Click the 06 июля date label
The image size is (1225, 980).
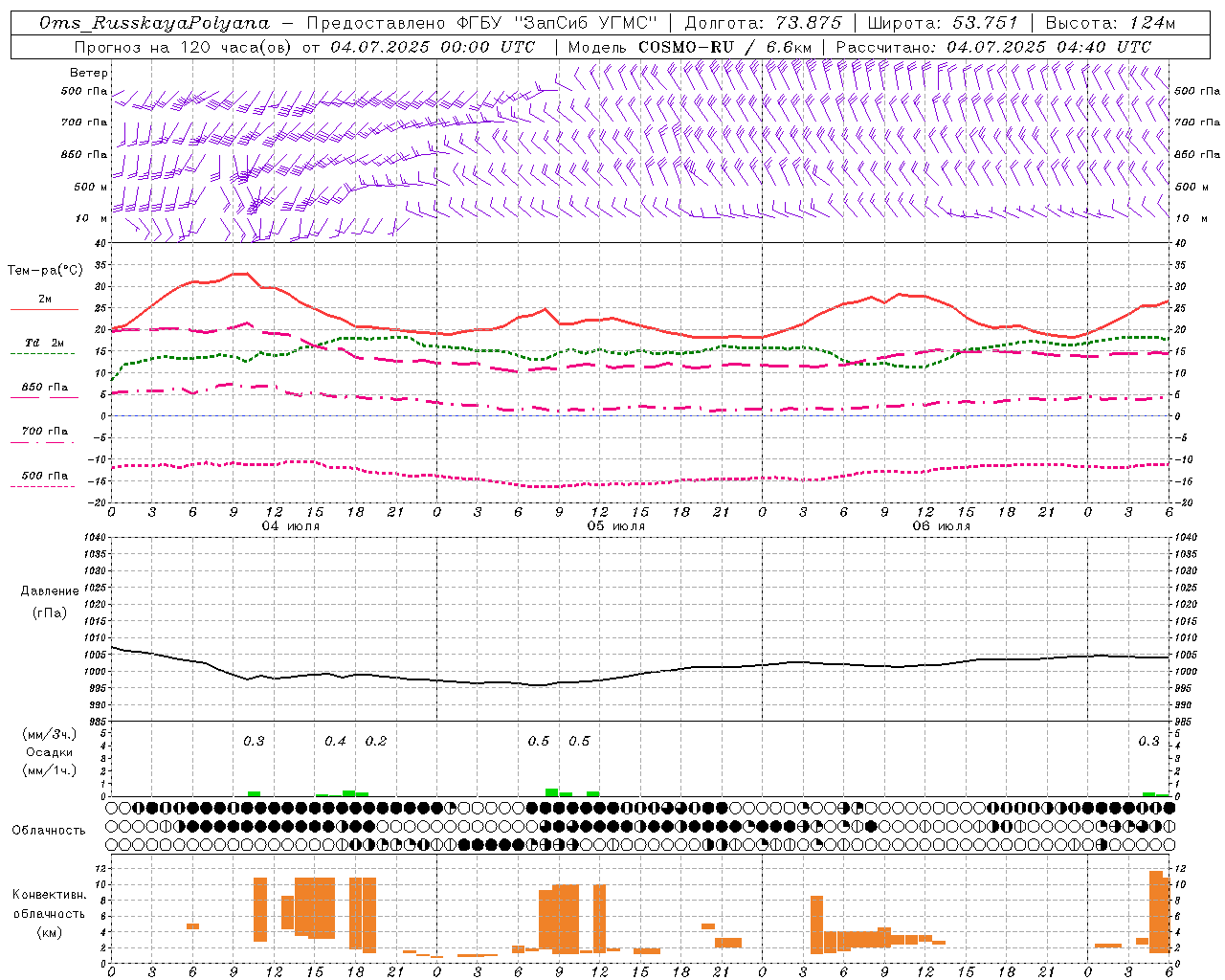[x=942, y=526]
